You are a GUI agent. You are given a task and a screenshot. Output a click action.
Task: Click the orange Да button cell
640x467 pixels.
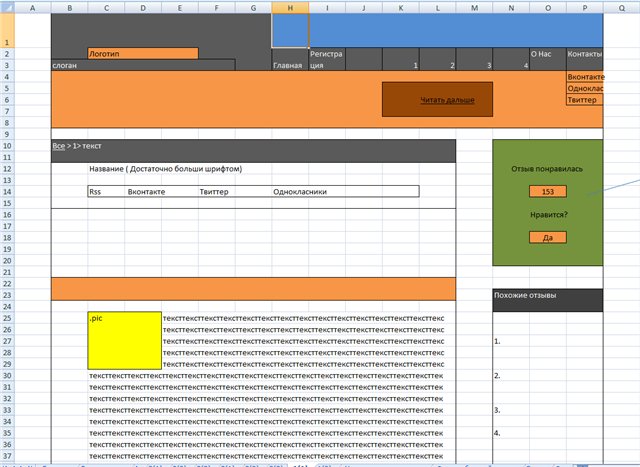548,238
